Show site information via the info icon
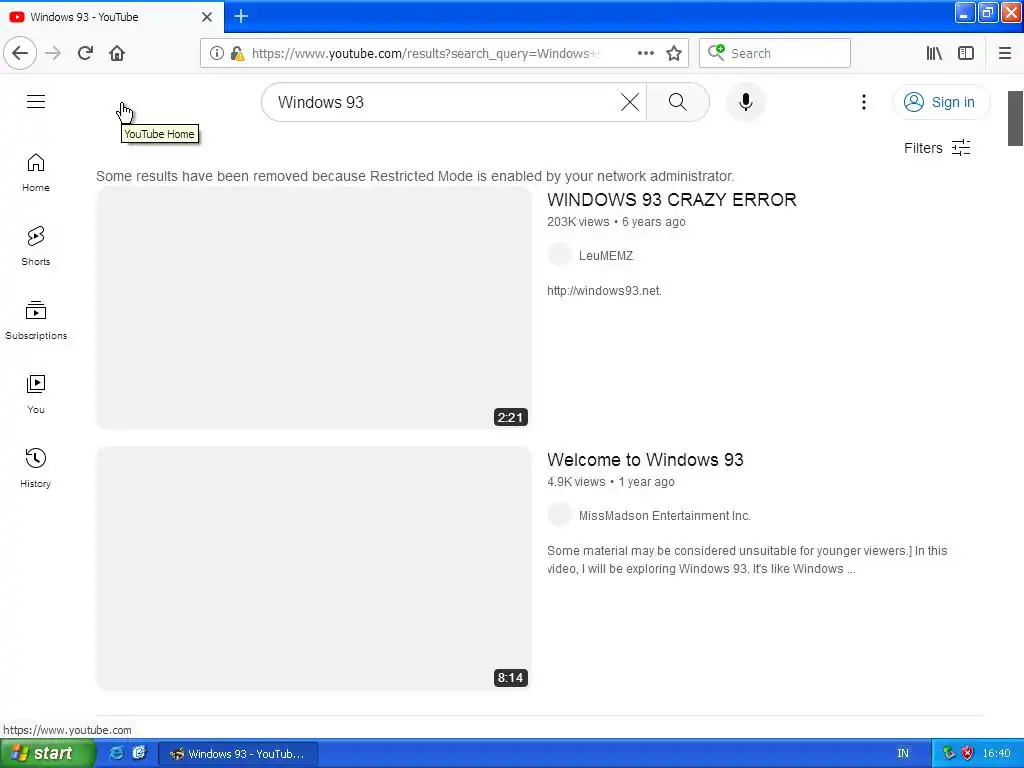 217,53
